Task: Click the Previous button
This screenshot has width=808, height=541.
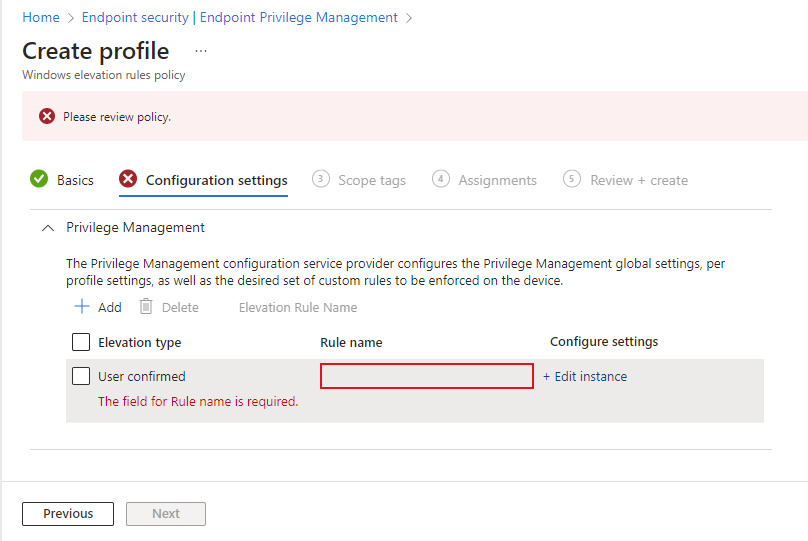Action: [x=68, y=514]
